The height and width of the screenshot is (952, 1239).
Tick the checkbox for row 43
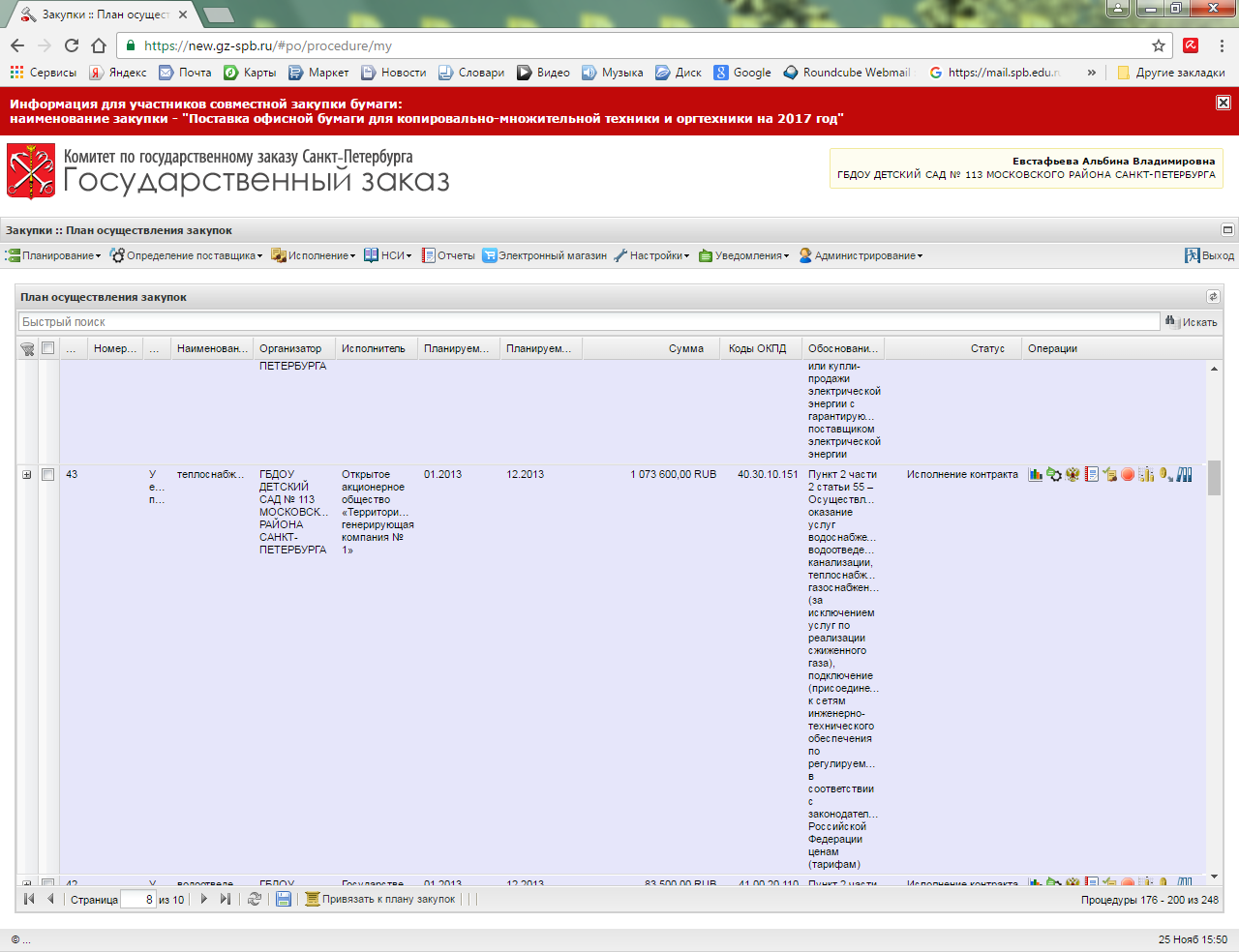pyautogui.click(x=47, y=475)
